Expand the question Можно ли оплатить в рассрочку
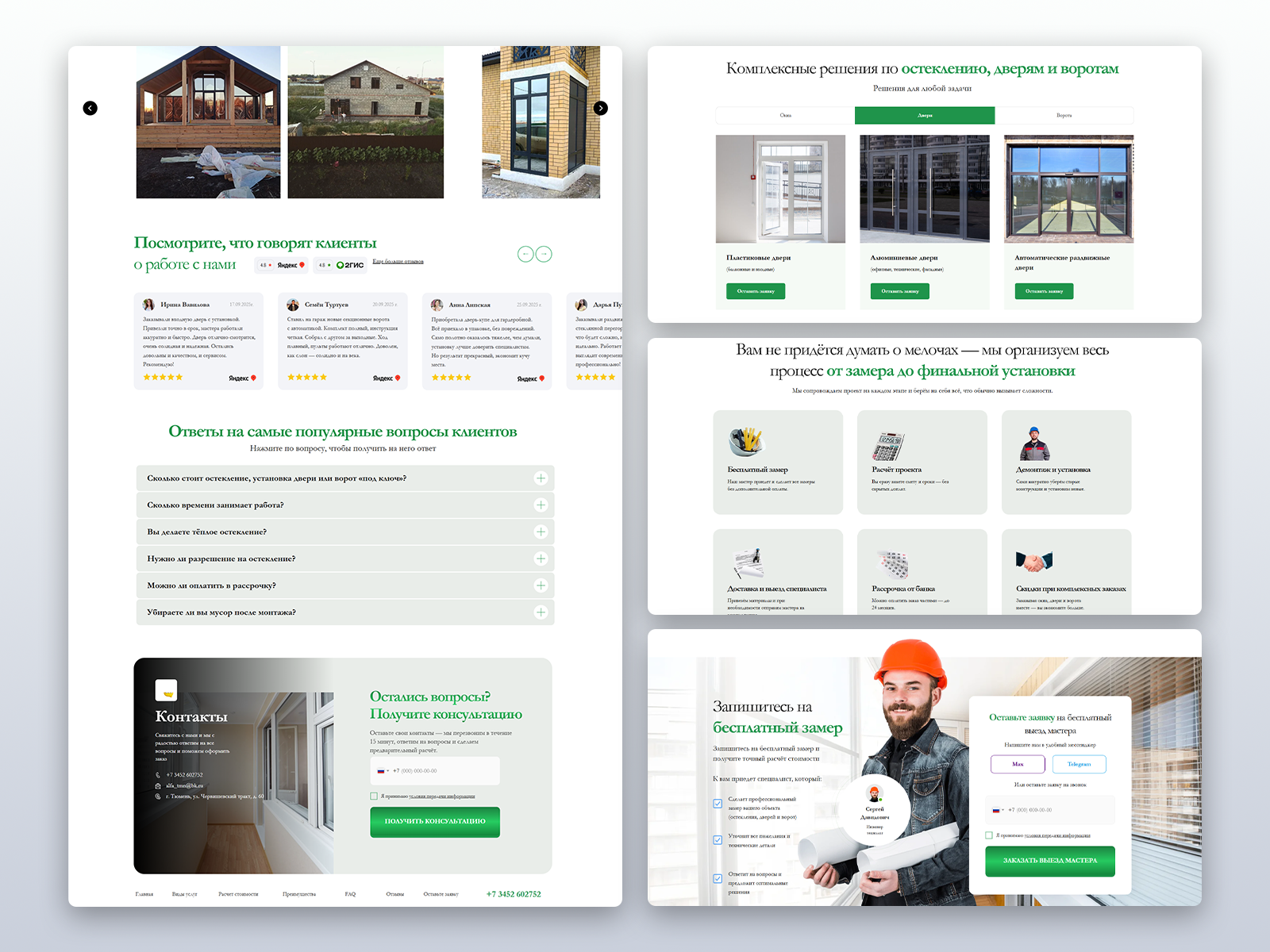This screenshot has width=1270, height=952. click(345, 585)
